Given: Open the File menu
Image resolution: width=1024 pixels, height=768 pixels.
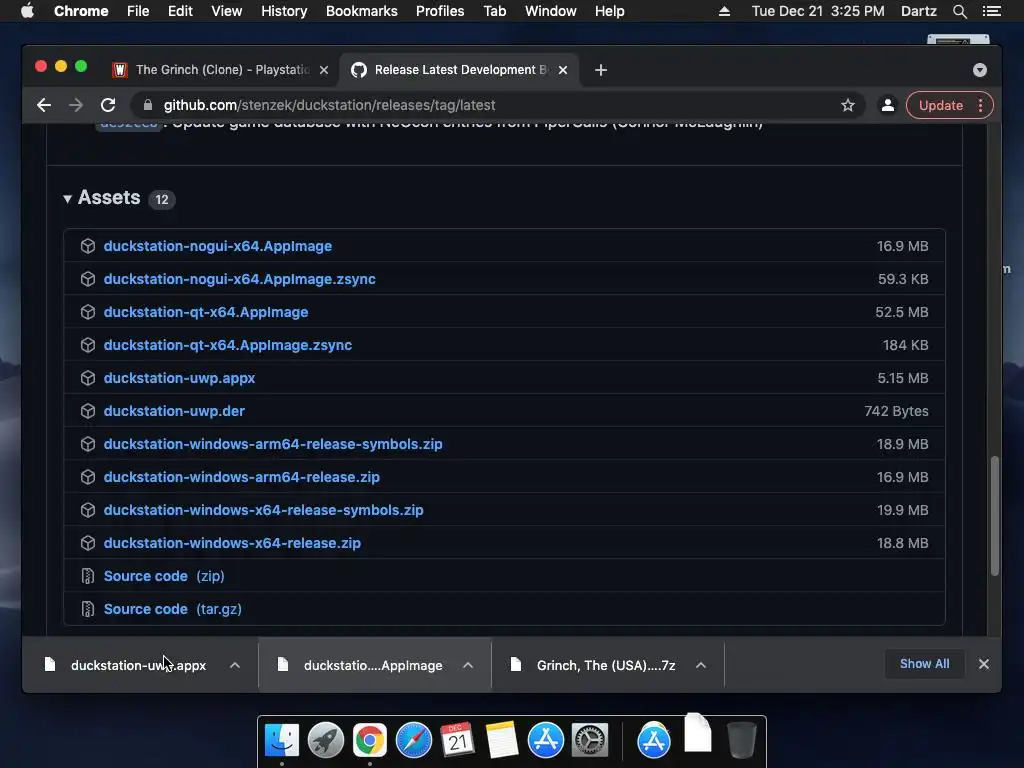Looking at the screenshot, I should click(138, 11).
